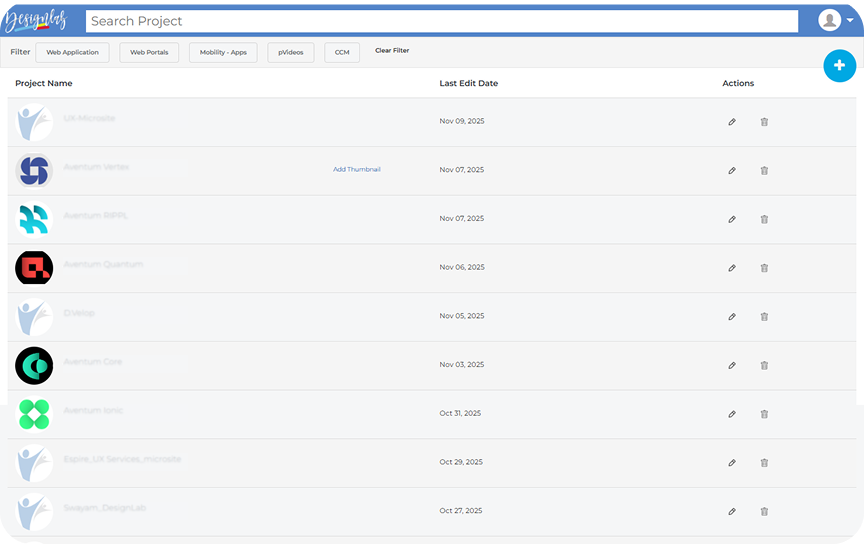Image resolution: width=864 pixels, height=544 pixels.
Task: Filter by pVideos category
Action: coord(291,52)
